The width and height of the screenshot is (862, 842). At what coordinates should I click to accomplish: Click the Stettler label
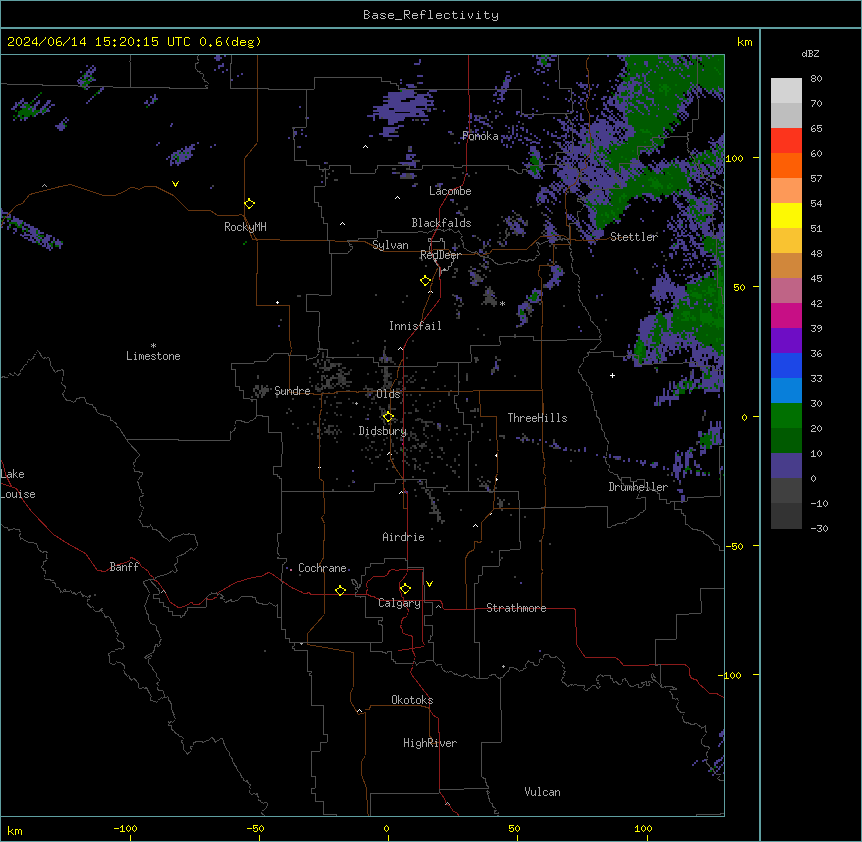634,237
